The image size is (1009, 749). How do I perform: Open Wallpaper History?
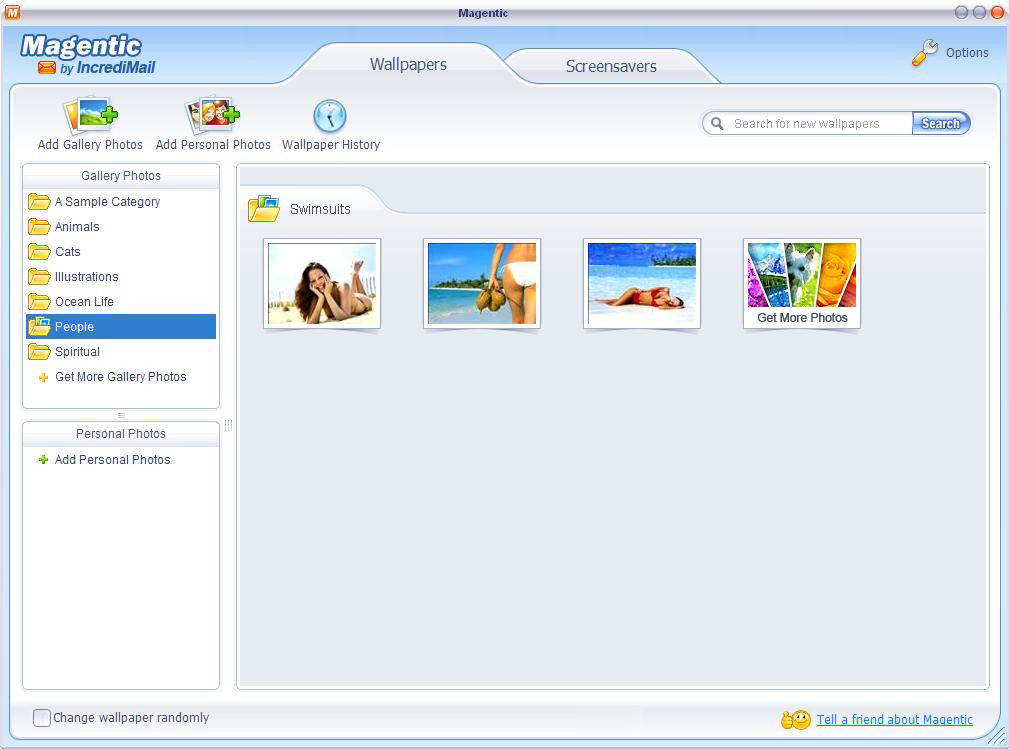(x=330, y=118)
